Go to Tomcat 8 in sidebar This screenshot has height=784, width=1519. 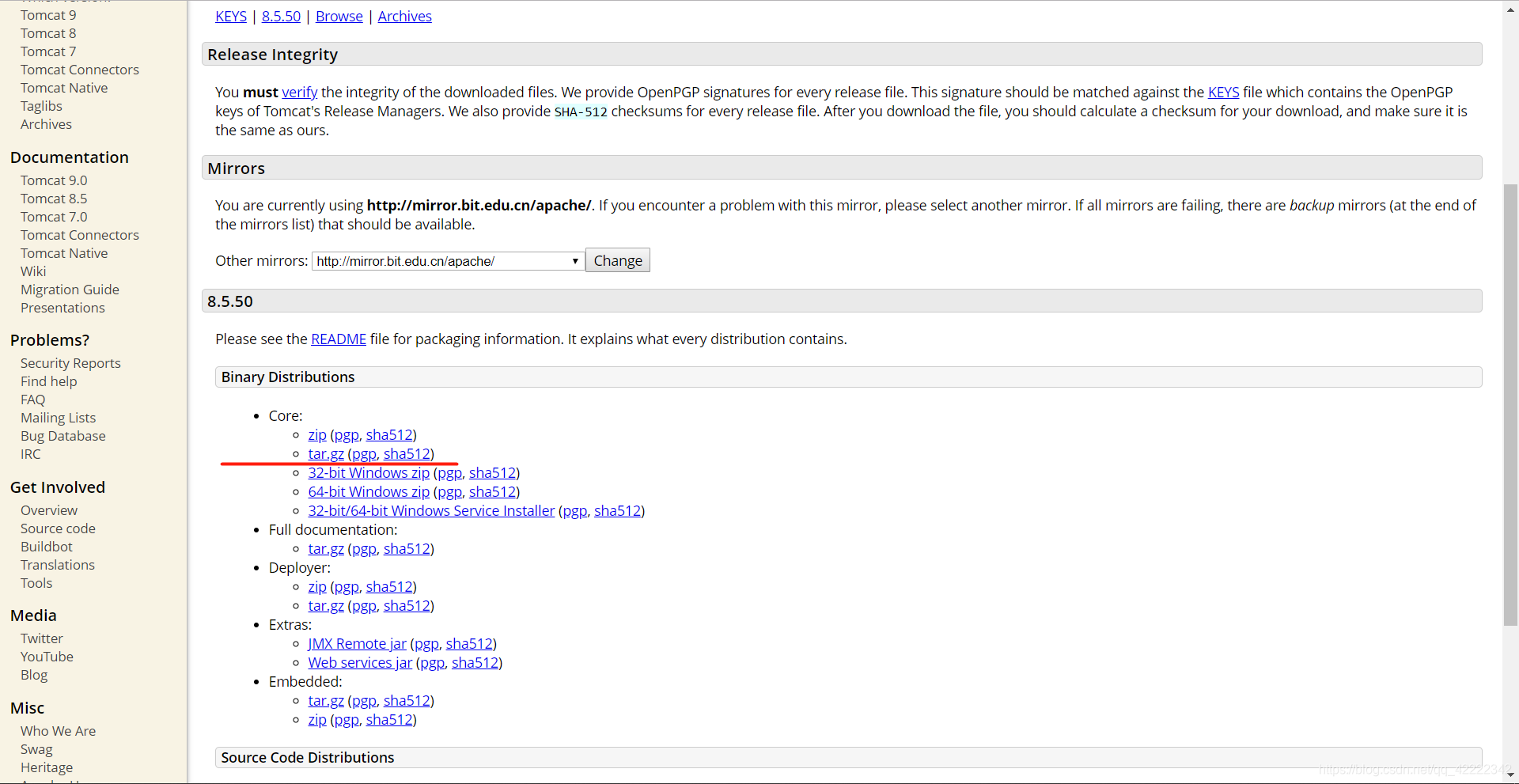click(48, 33)
